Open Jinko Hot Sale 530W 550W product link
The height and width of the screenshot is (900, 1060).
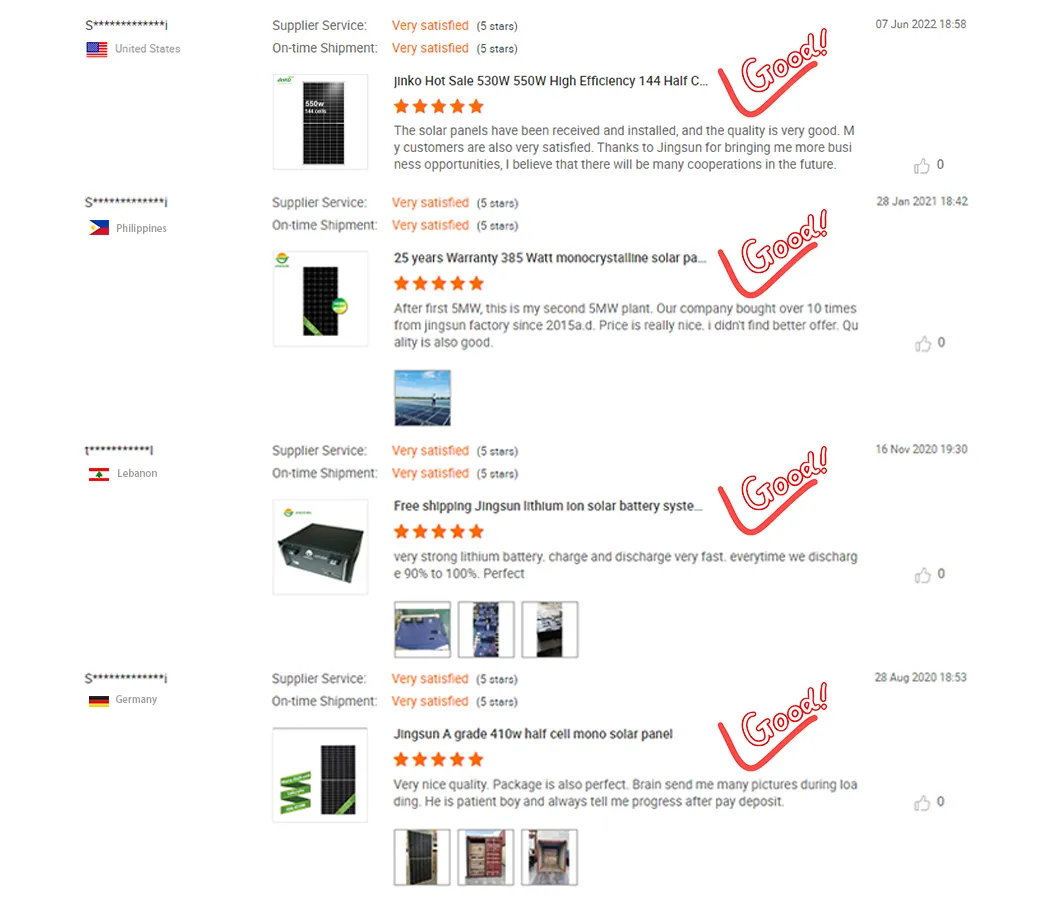(550, 81)
